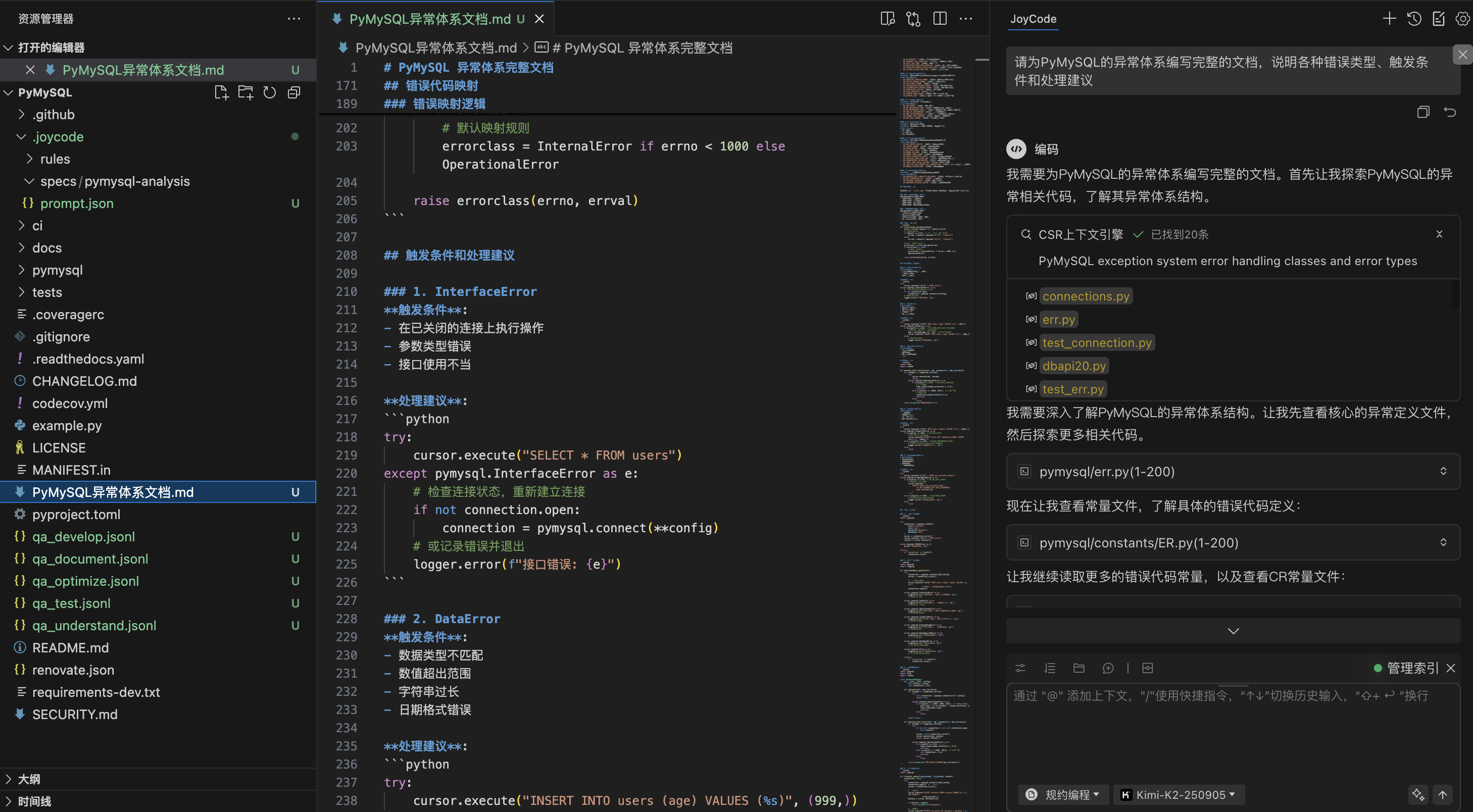Click the open preview to side icon
This screenshot has height=812, width=1473.
[888, 19]
